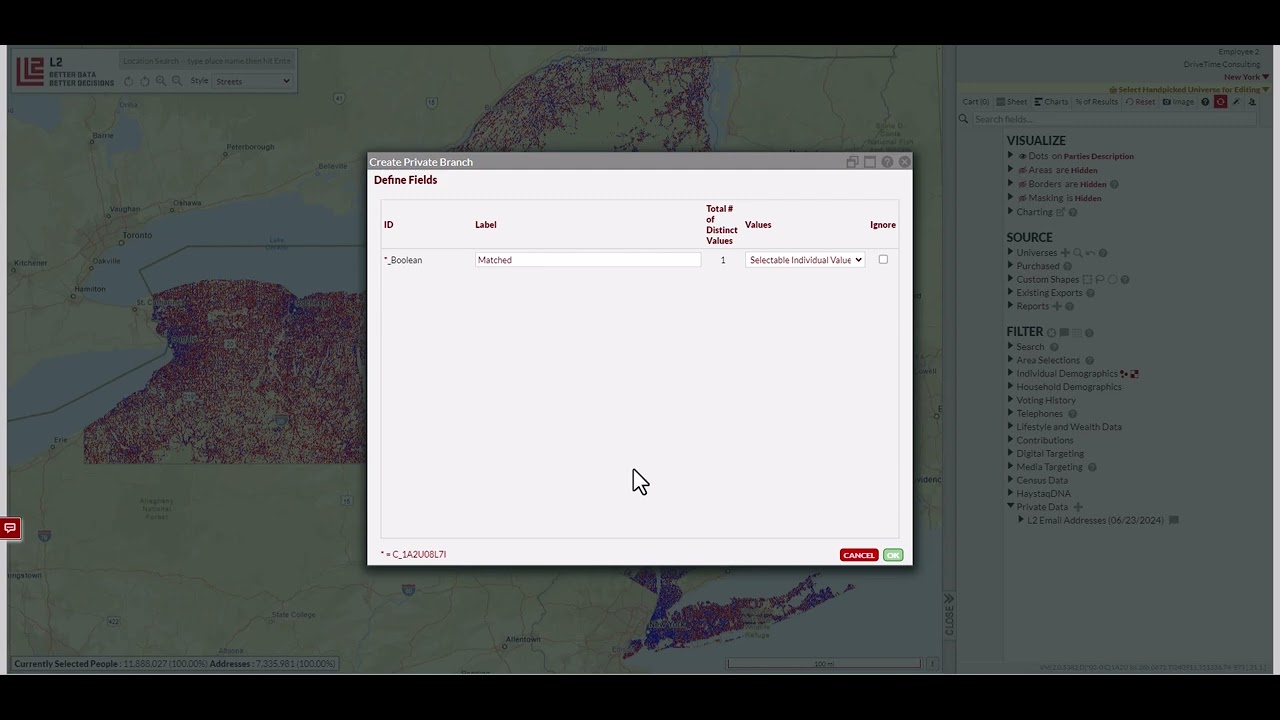Click the OK button in the dialog
Viewport: 1280px width, 720px height.
(x=893, y=555)
